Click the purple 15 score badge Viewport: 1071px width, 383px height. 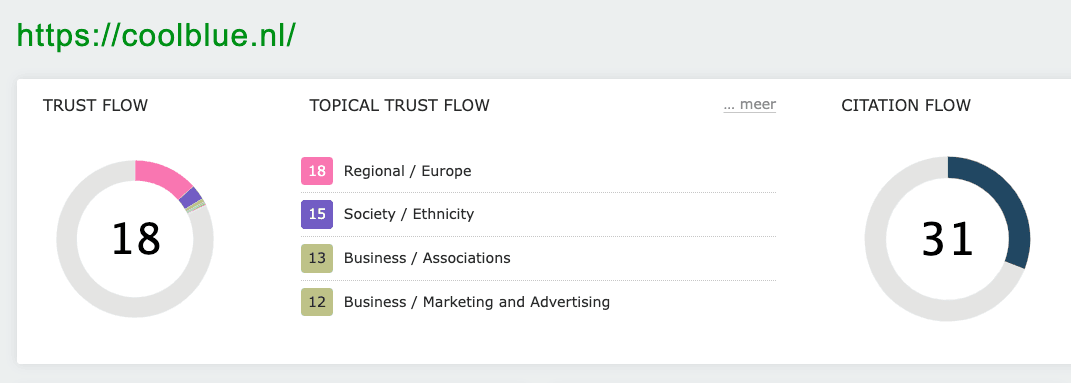(317, 214)
